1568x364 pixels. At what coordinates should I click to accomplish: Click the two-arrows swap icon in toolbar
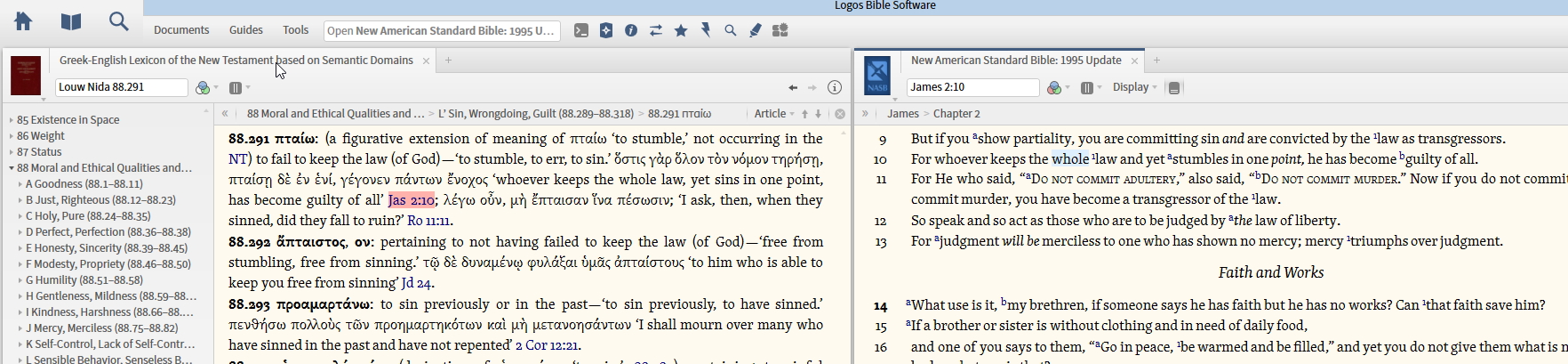[656, 30]
